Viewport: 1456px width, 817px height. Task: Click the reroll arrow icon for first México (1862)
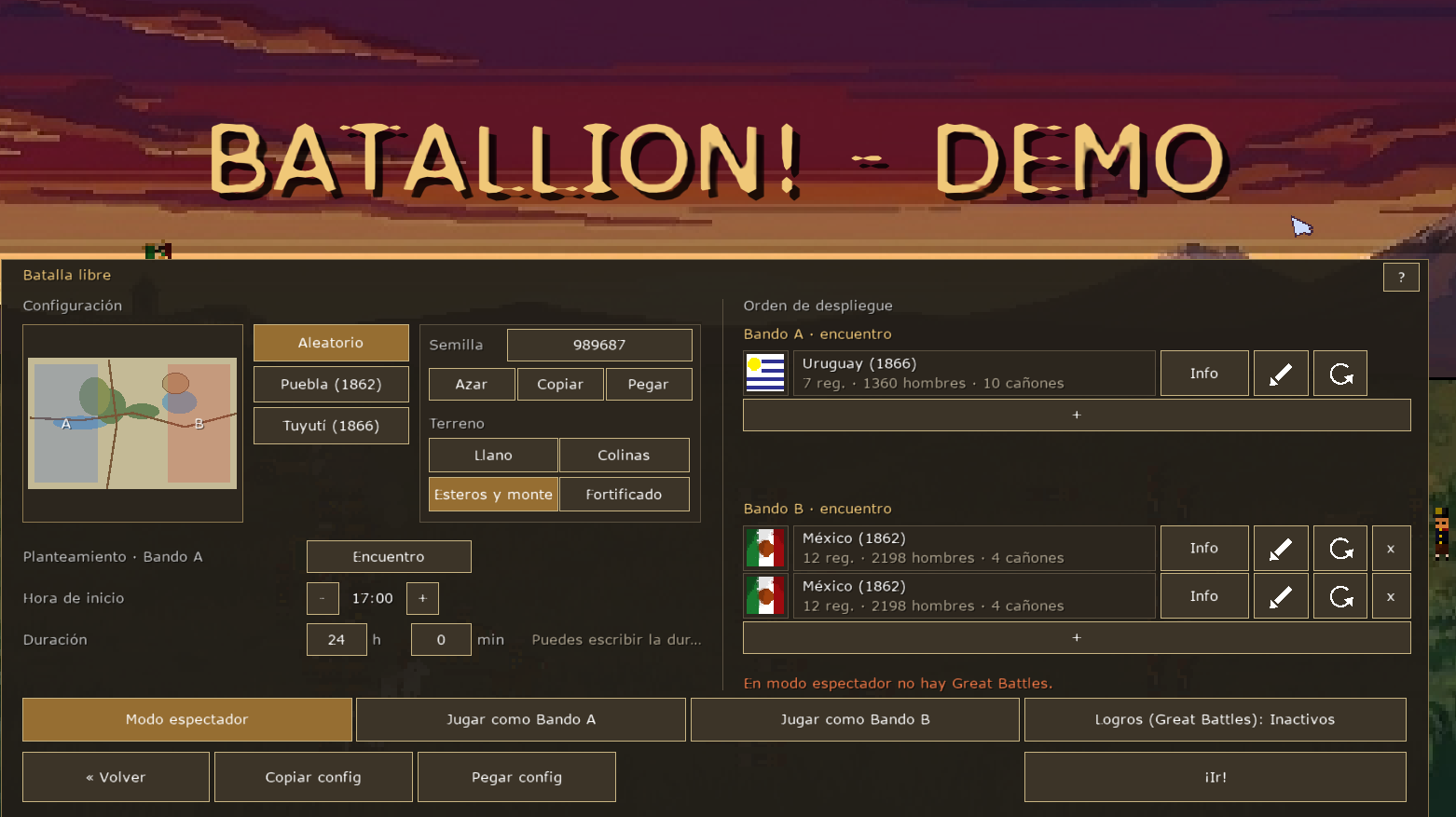(1340, 549)
